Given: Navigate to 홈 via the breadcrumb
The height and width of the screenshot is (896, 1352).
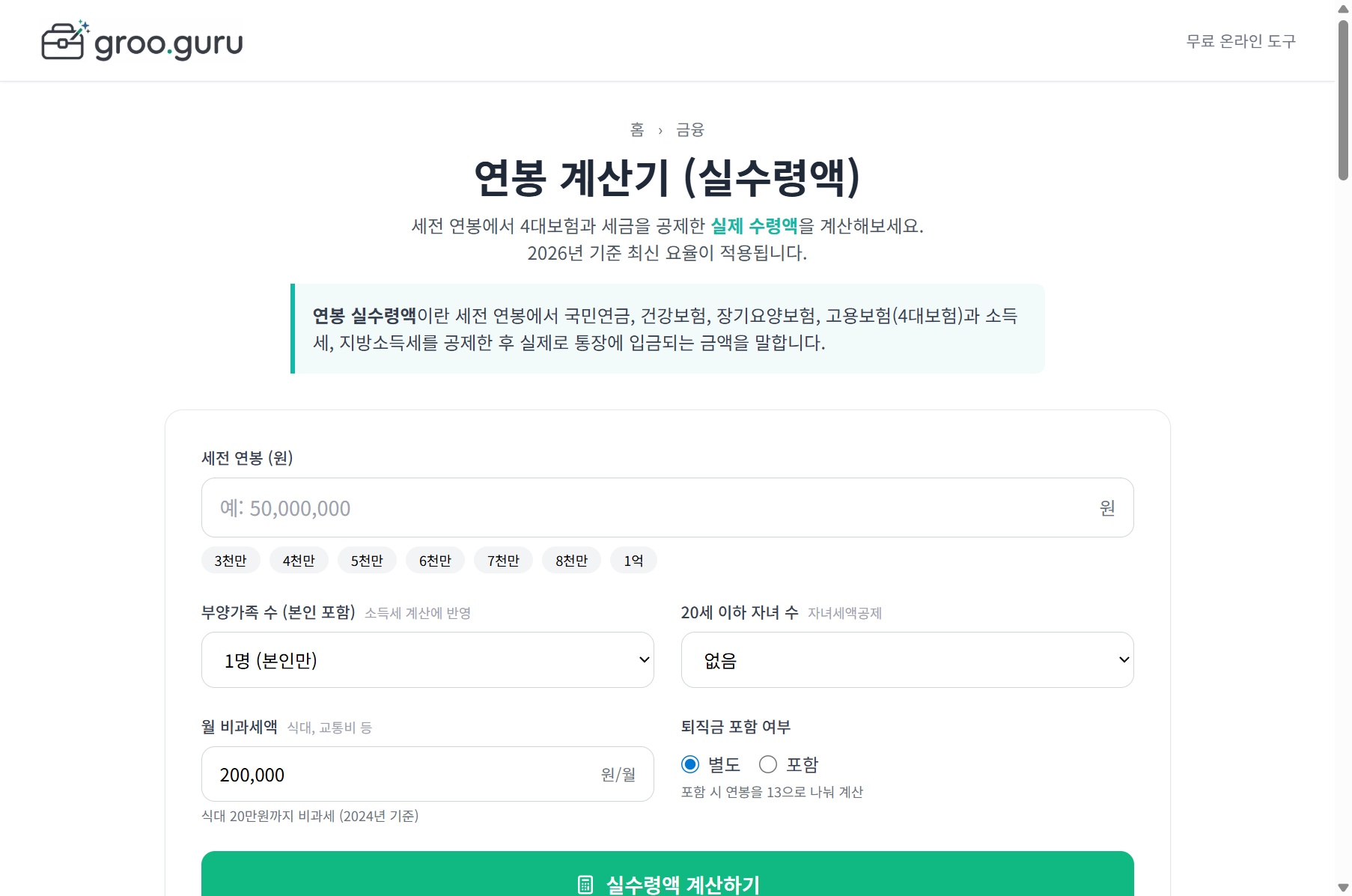Looking at the screenshot, I should (x=636, y=129).
